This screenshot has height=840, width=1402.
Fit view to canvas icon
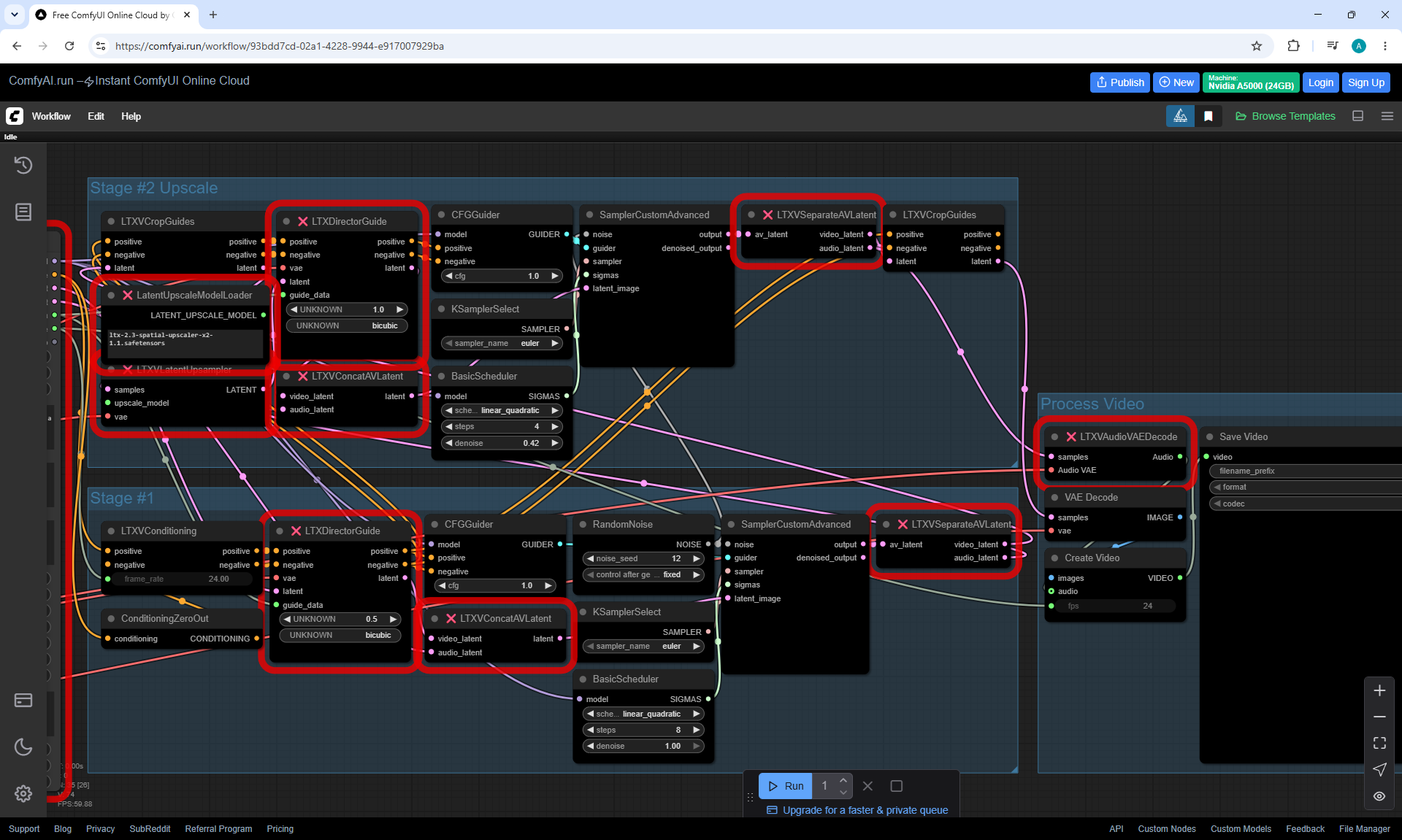pos(1379,743)
